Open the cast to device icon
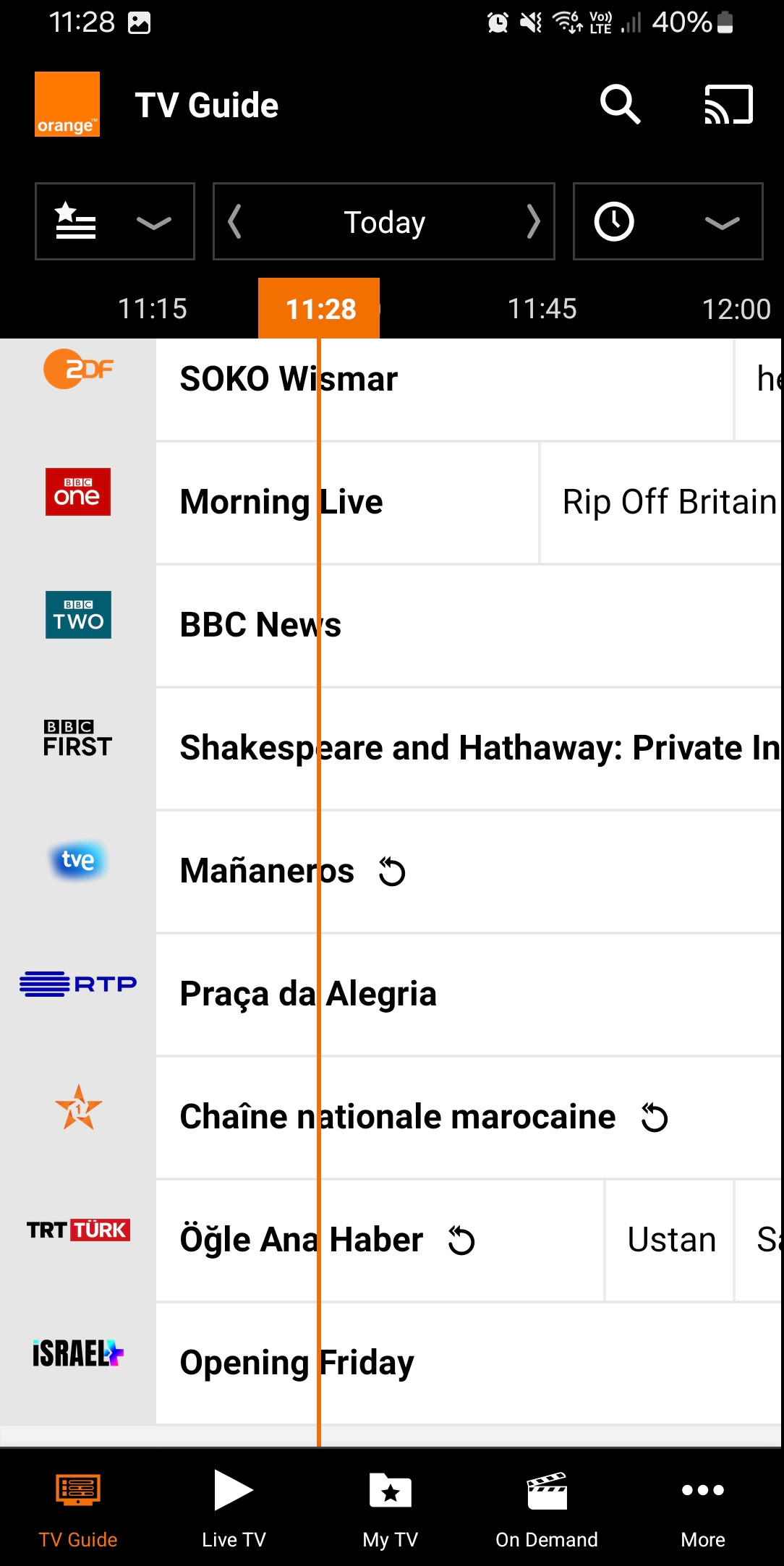The image size is (784, 1566). (x=728, y=105)
